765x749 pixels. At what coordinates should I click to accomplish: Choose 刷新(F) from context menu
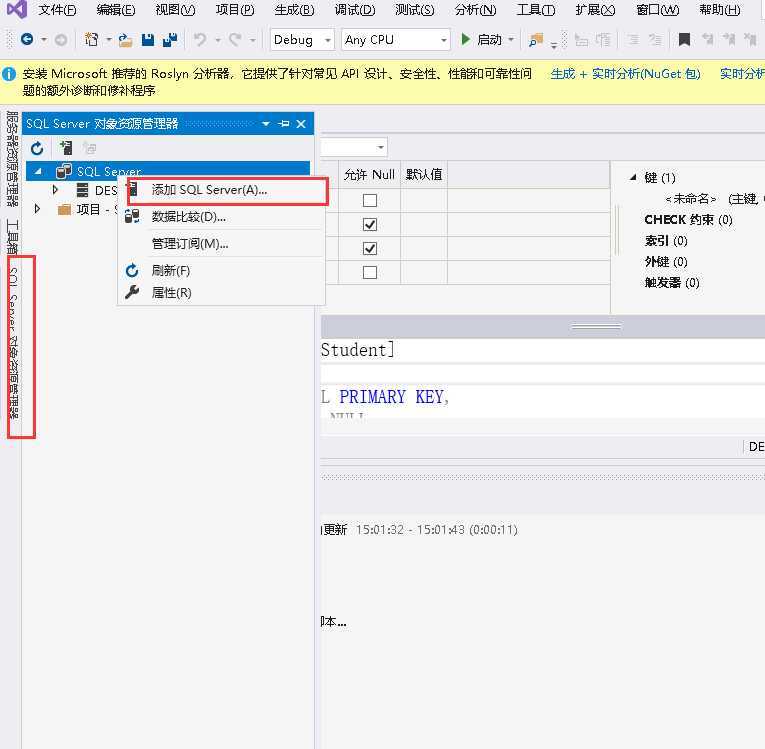point(222,270)
